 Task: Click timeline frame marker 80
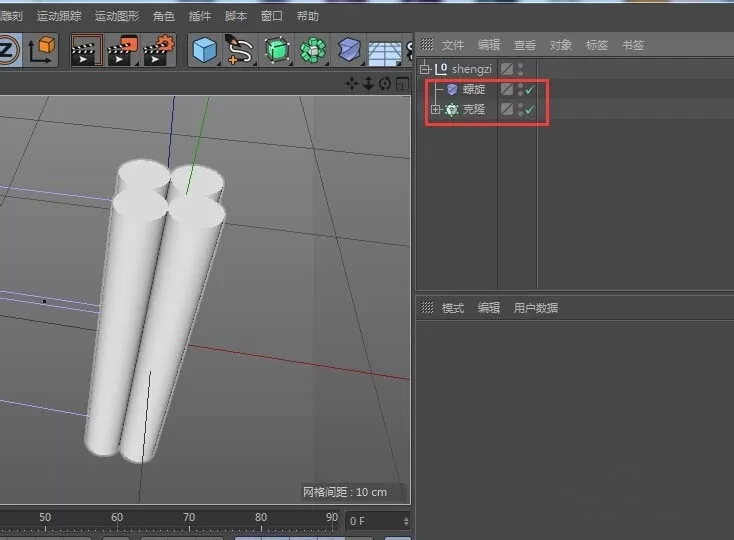point(261,517)
